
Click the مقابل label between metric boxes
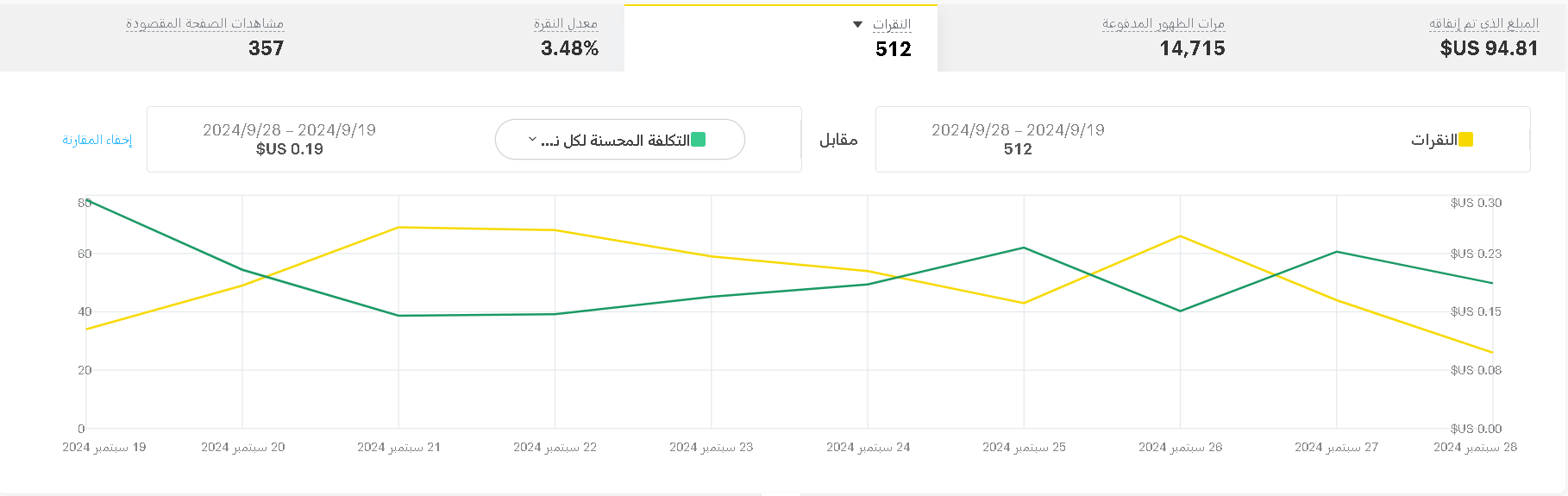click(x=838, y=140)
